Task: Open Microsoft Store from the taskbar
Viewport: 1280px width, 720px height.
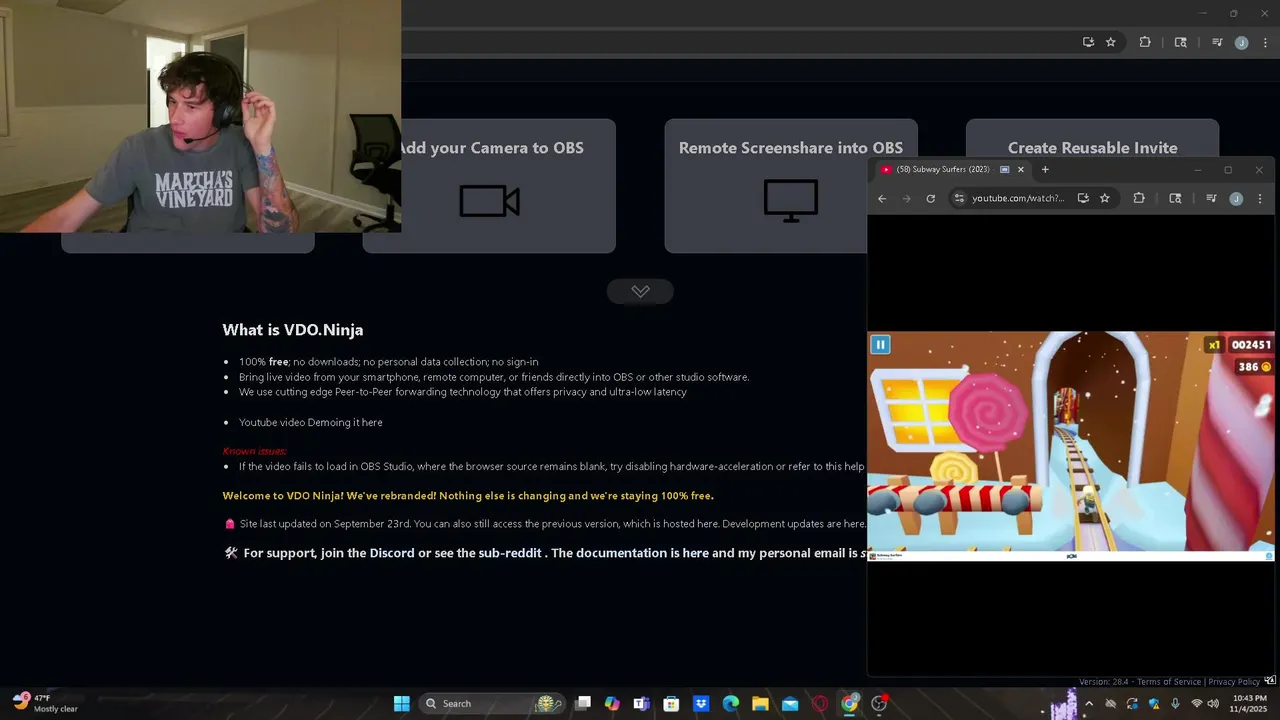Action: [x=671, y=704]
